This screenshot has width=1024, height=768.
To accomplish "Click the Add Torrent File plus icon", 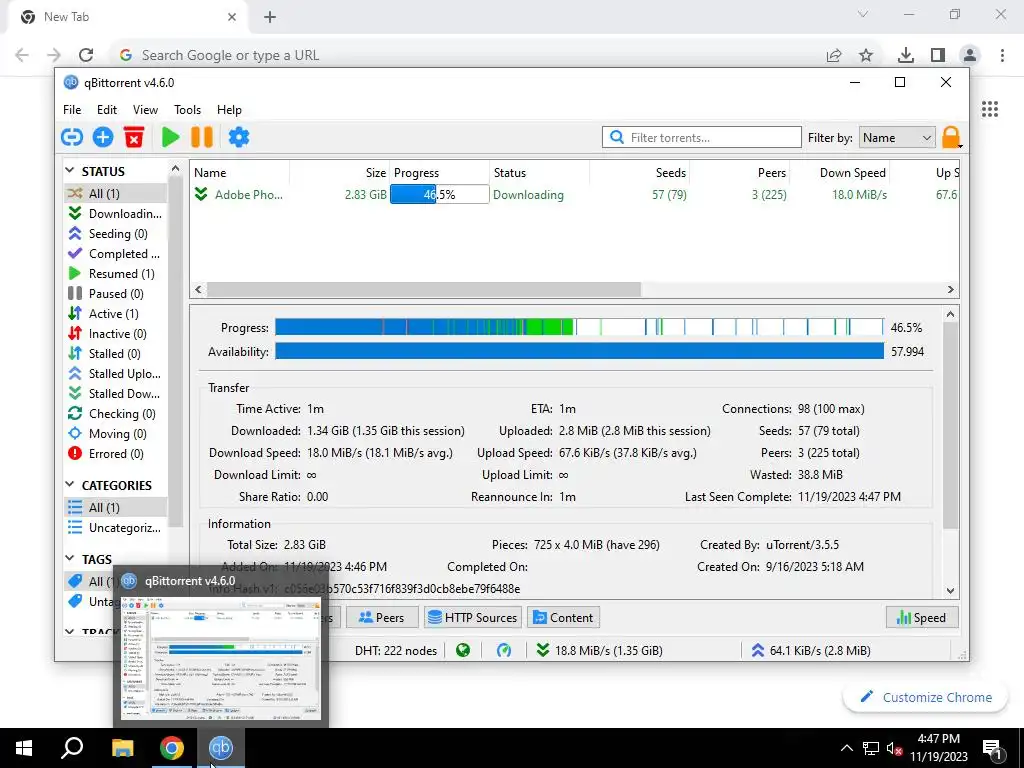I will 103,137.
